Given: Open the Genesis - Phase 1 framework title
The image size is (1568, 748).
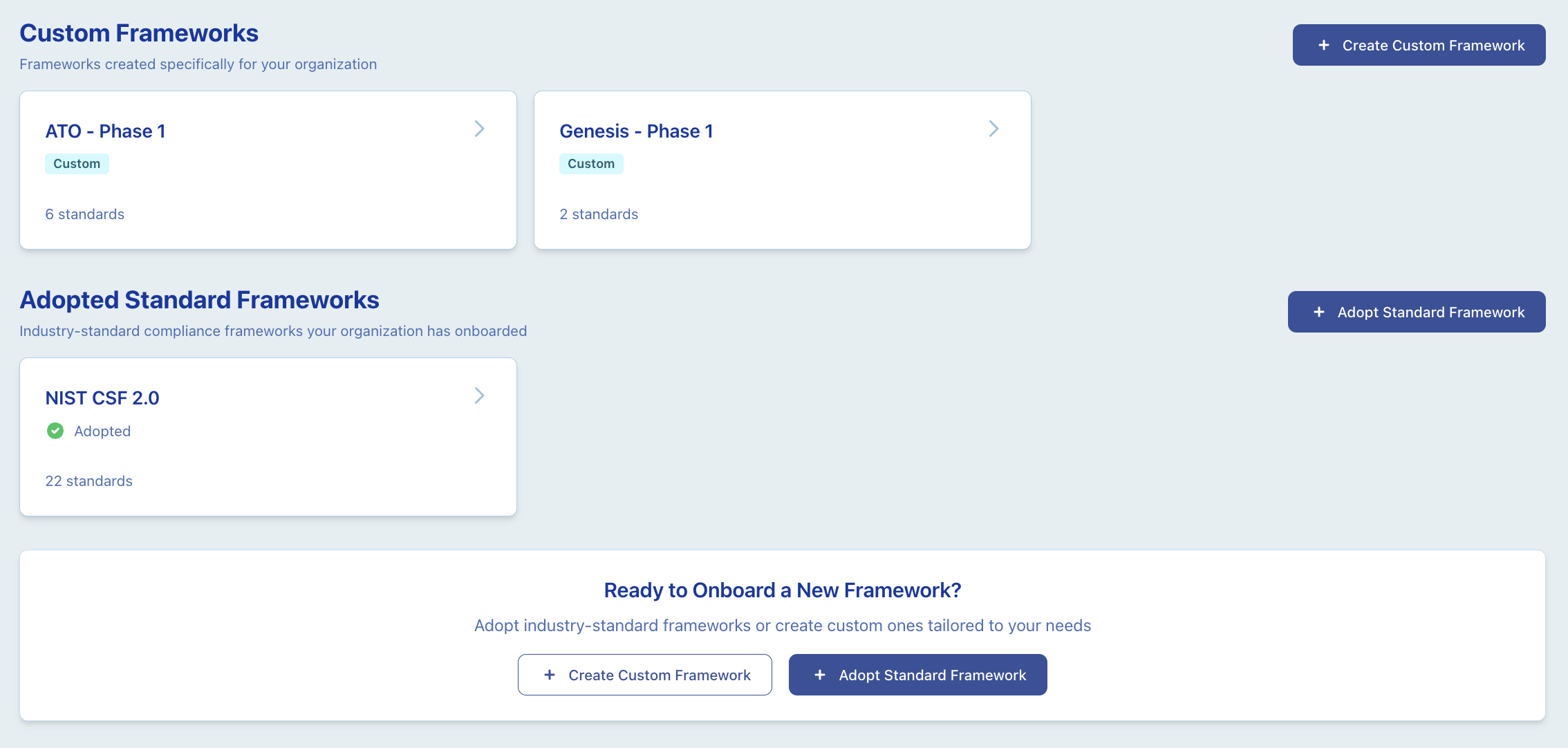Looking at the screenshot, I should [636, 131].
